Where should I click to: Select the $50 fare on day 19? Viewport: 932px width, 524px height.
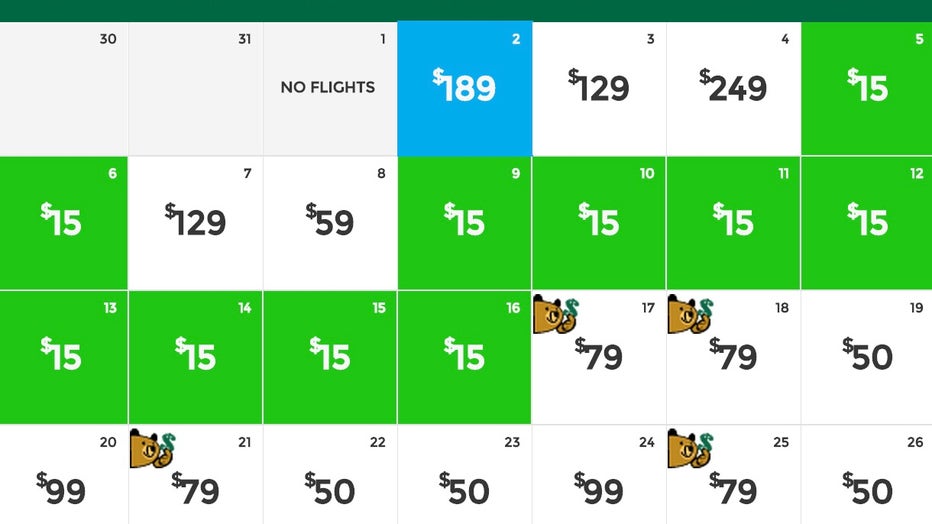[867, 357]
